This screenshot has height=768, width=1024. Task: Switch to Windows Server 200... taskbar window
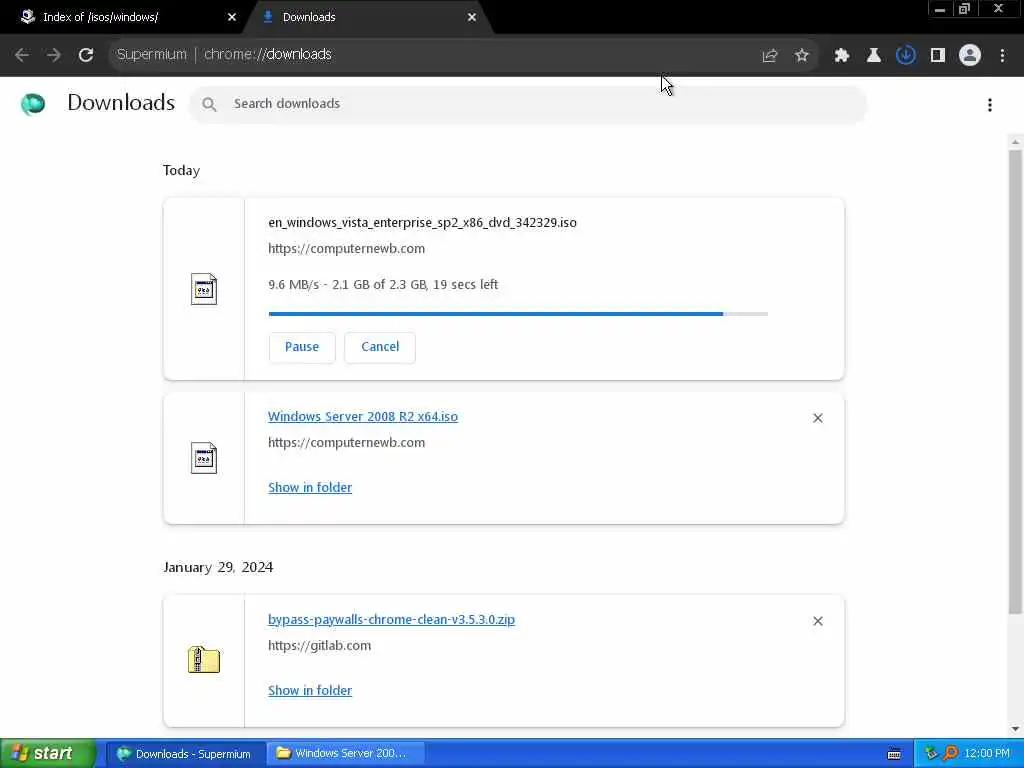345,754
